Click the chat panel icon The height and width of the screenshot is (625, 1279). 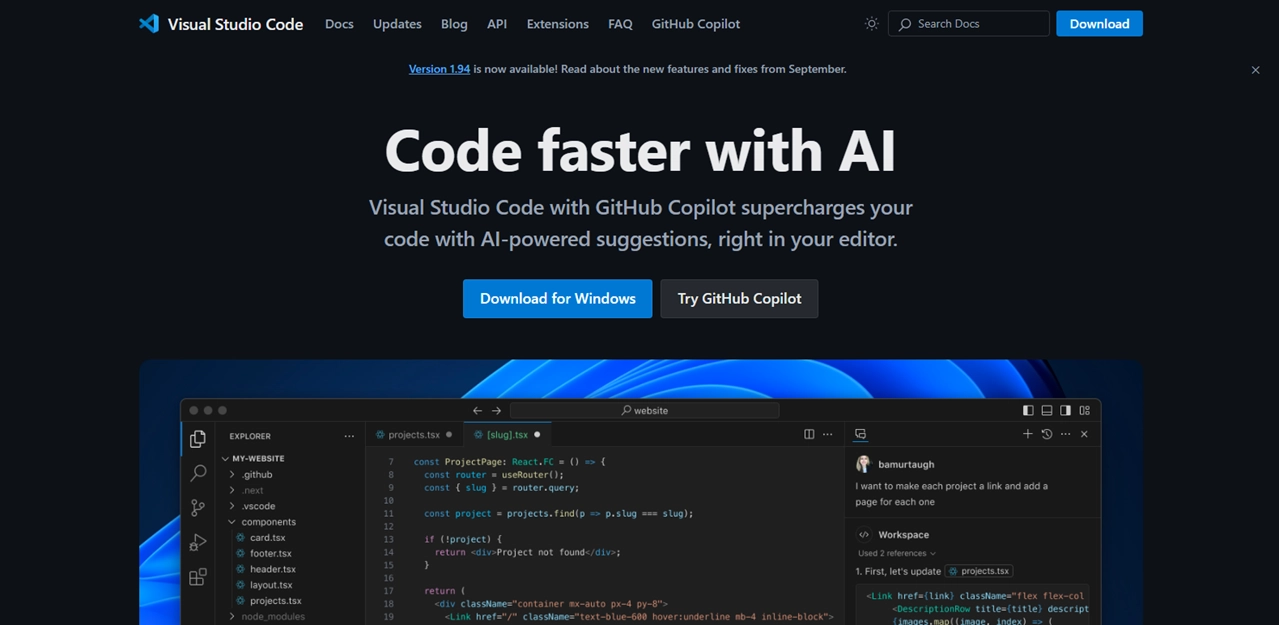(860, 434)
